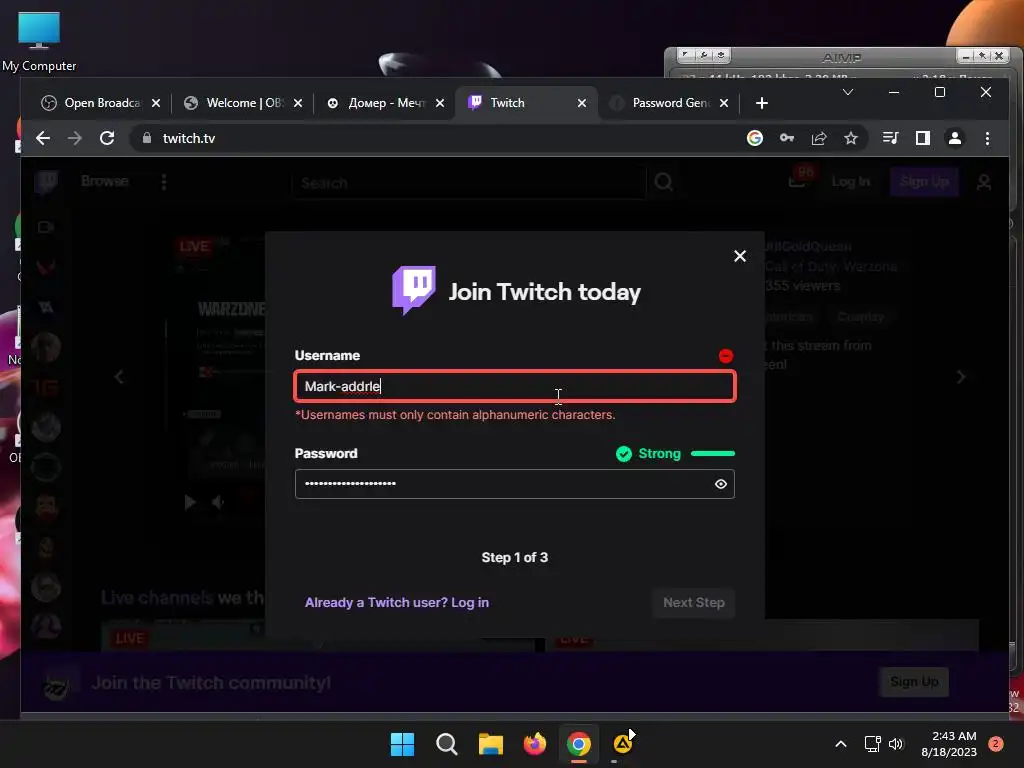Click Sign Up in the bottom community banner
This screenshot has height=768, width=1024.
pos(914,682)
